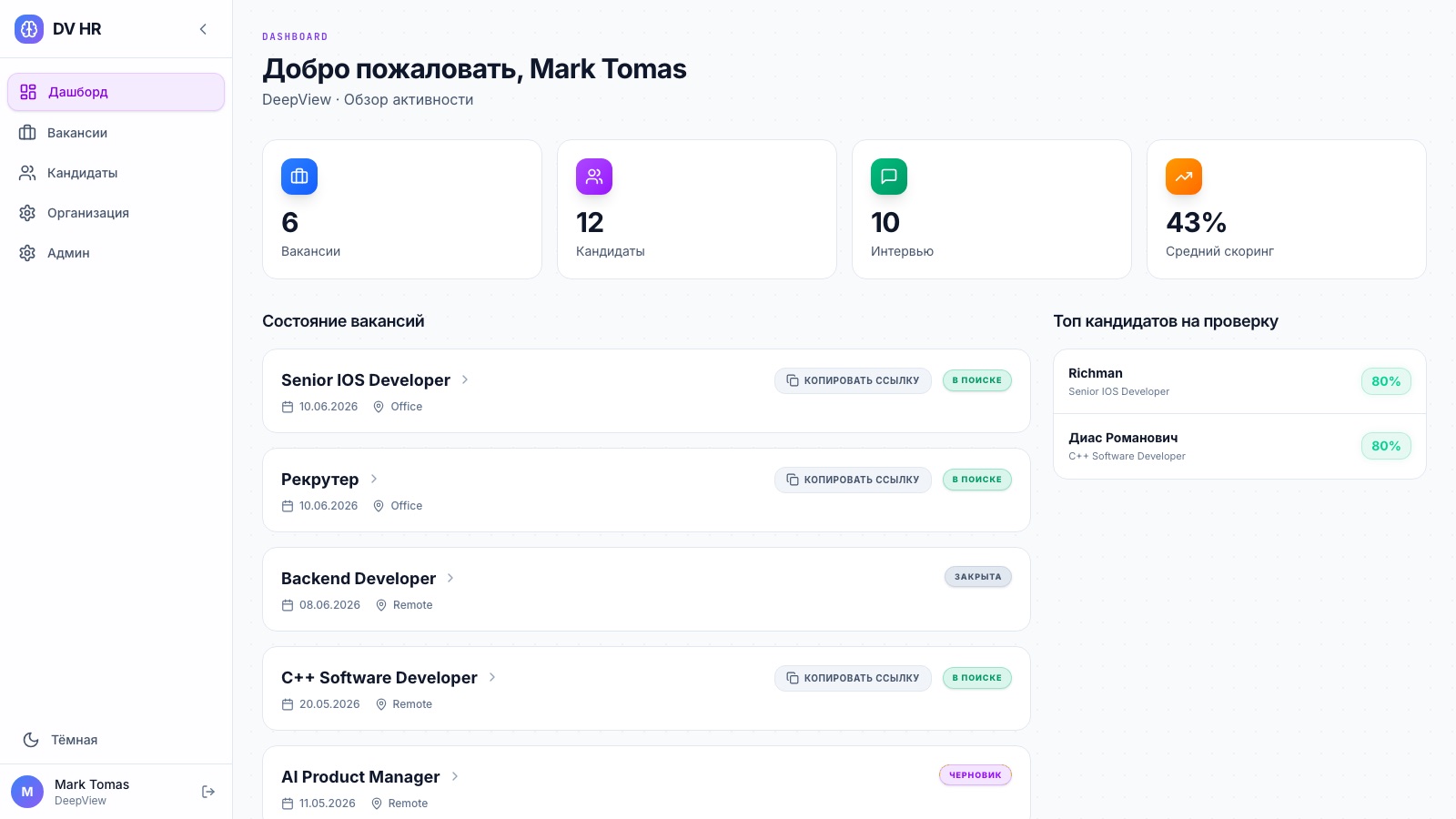
Task: Open the 10 Интервью stat card
Action: [992, 209]
